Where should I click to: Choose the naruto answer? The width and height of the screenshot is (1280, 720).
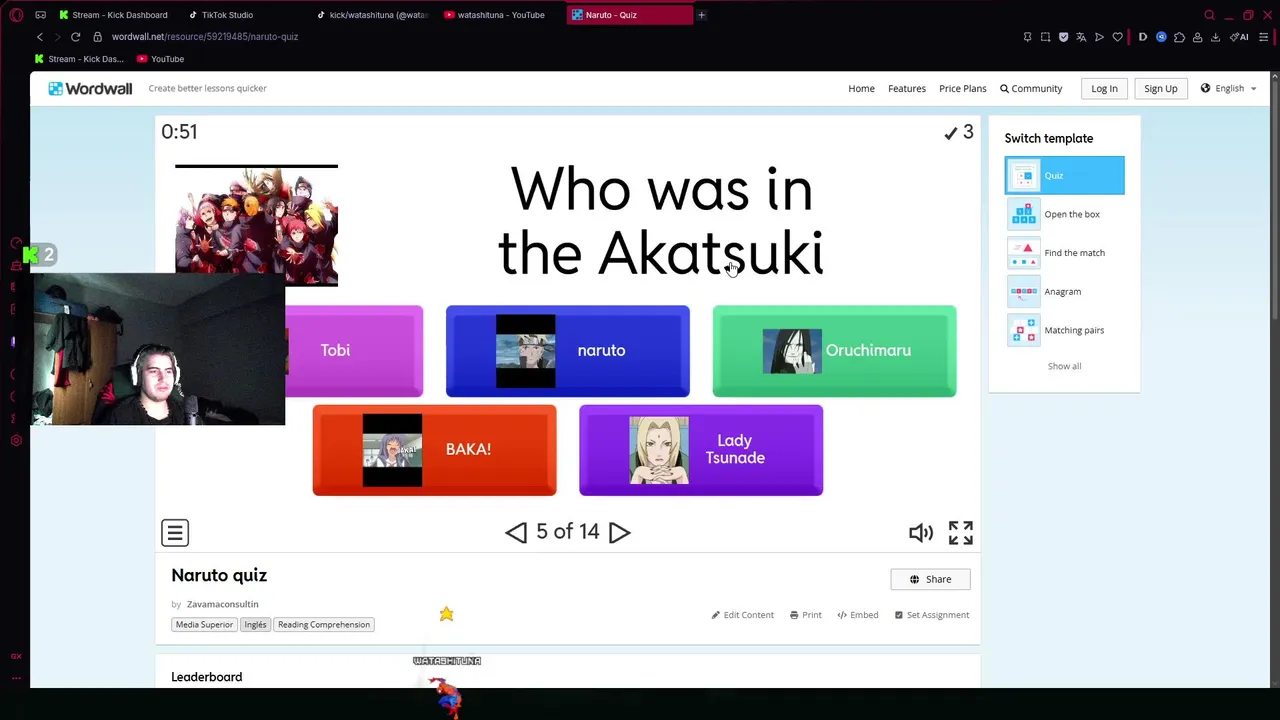pyautogui.click(x=567, y=351)
